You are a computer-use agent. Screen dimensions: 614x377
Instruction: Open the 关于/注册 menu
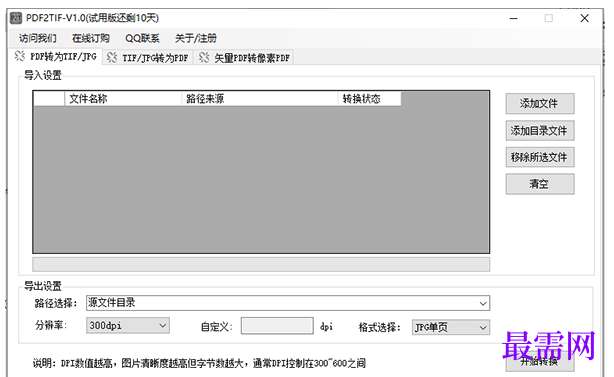(x=195, y=38)
